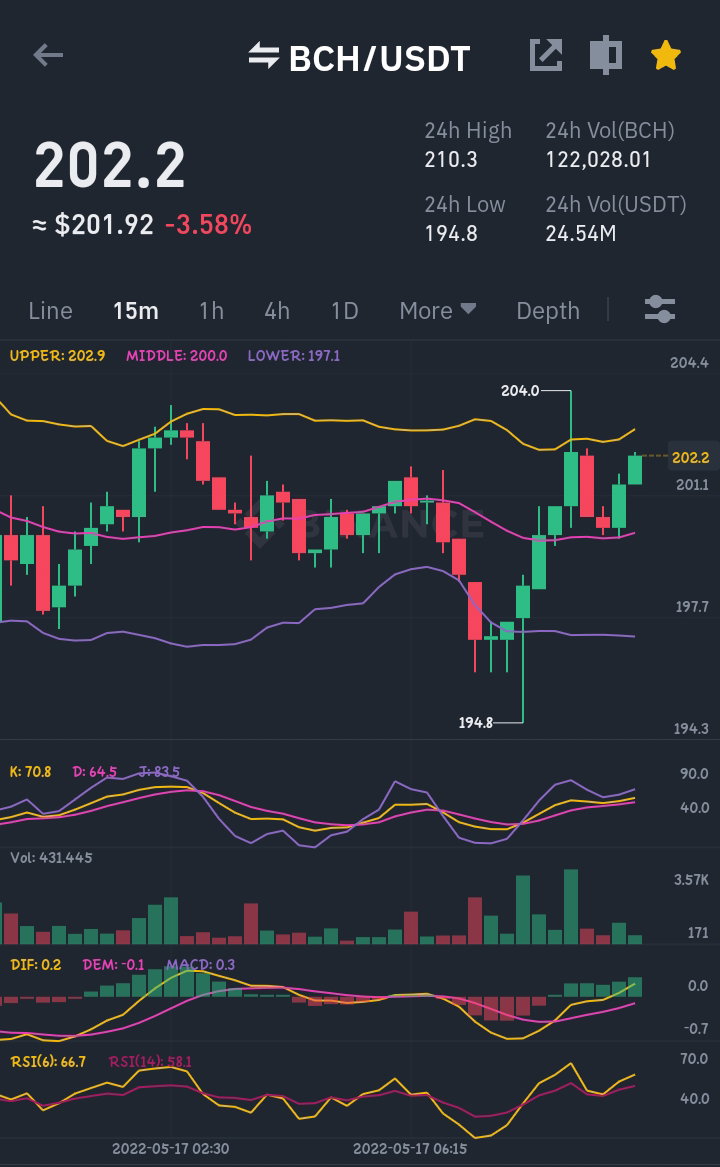Select the 1h interval
Viewport: 720px width, 1167px height.
coord(211,310)
